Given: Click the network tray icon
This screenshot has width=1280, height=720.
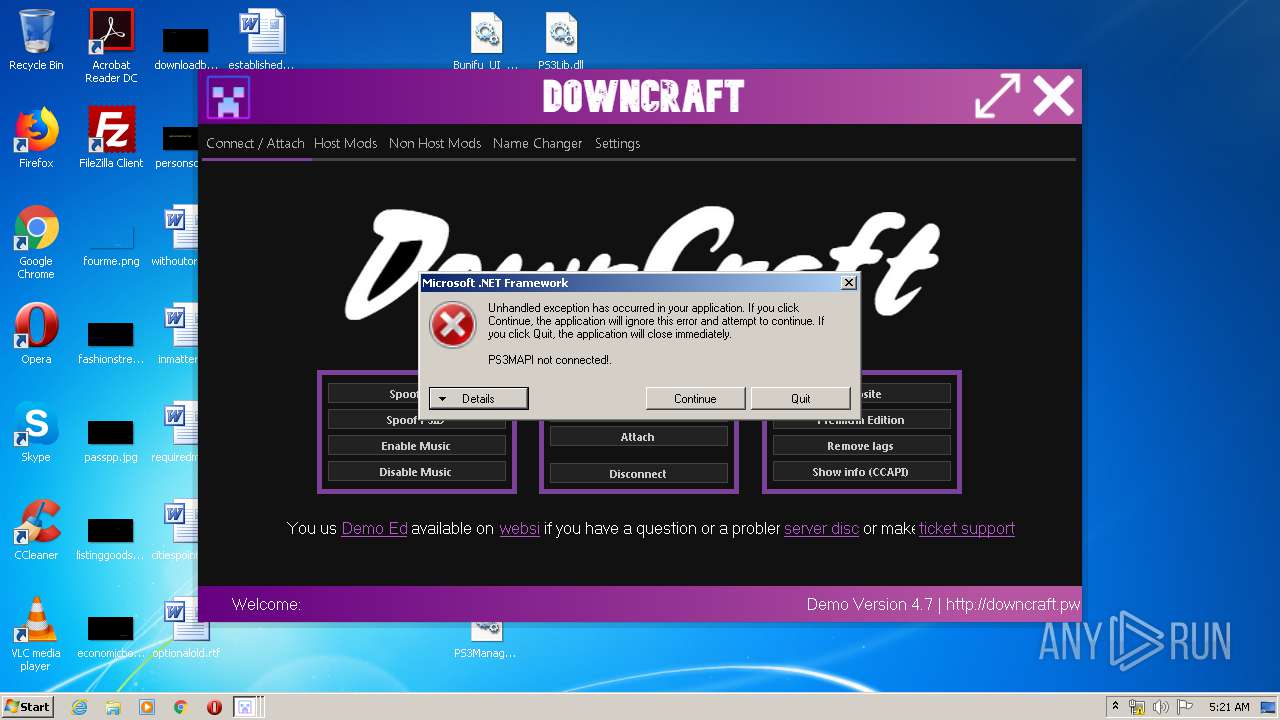Looking at the screenshot, I should point(1137,707).
